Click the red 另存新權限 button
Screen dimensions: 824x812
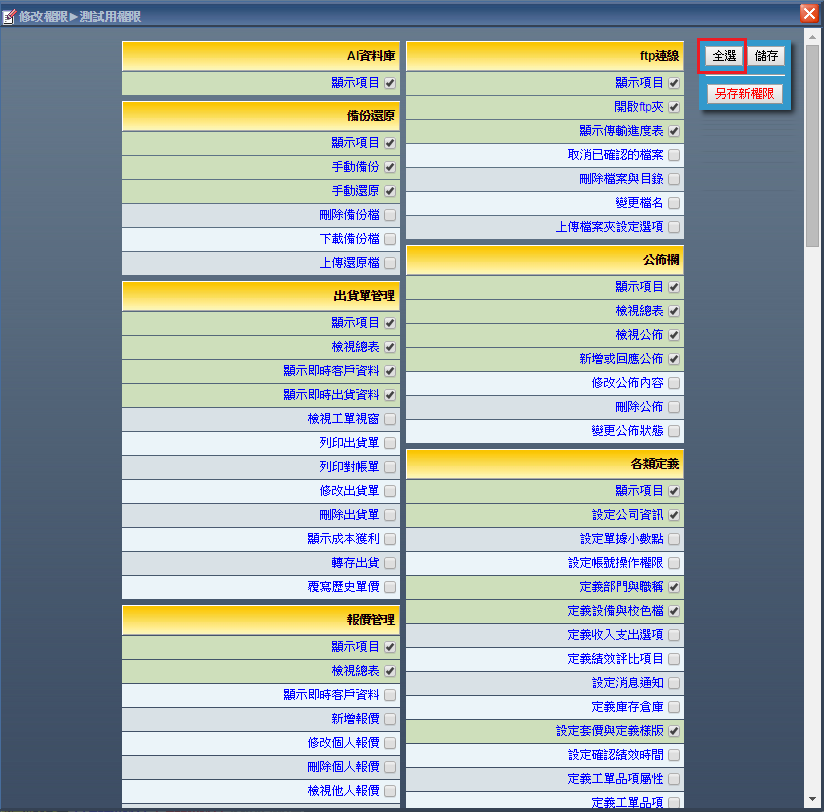[x=745, y=93]
